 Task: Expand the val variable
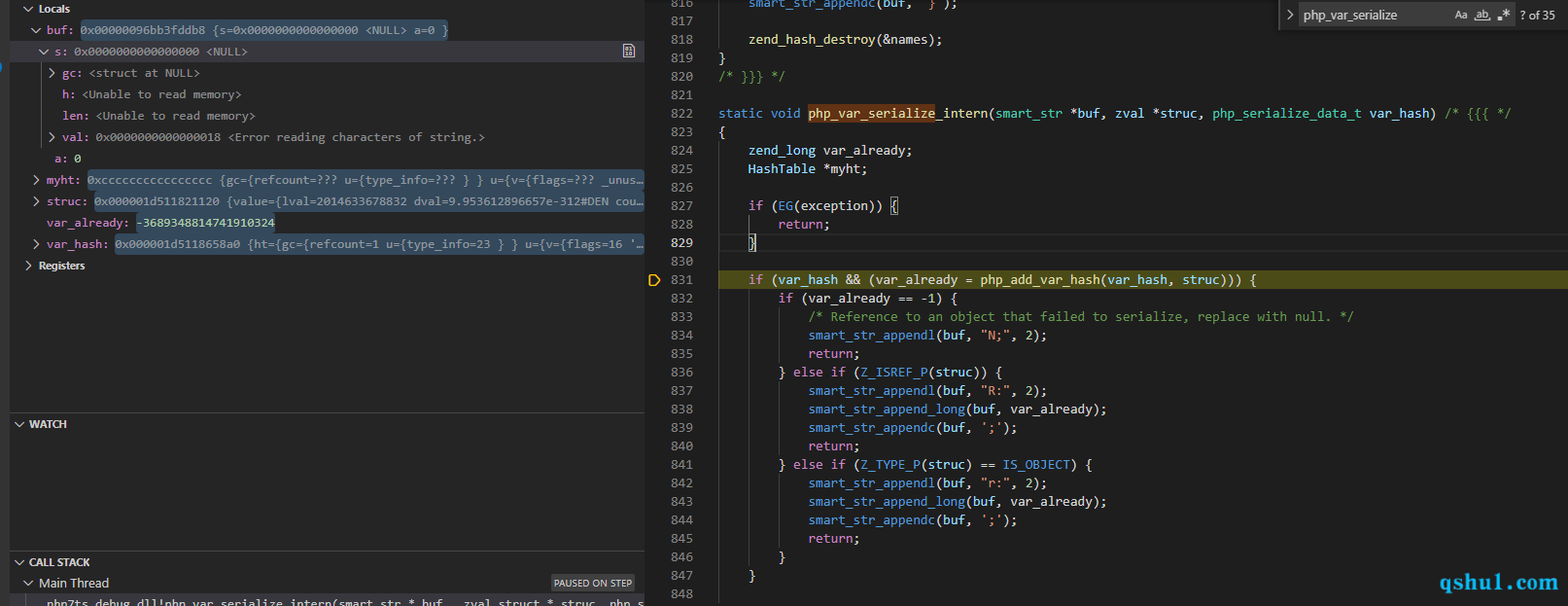(52, 137)
